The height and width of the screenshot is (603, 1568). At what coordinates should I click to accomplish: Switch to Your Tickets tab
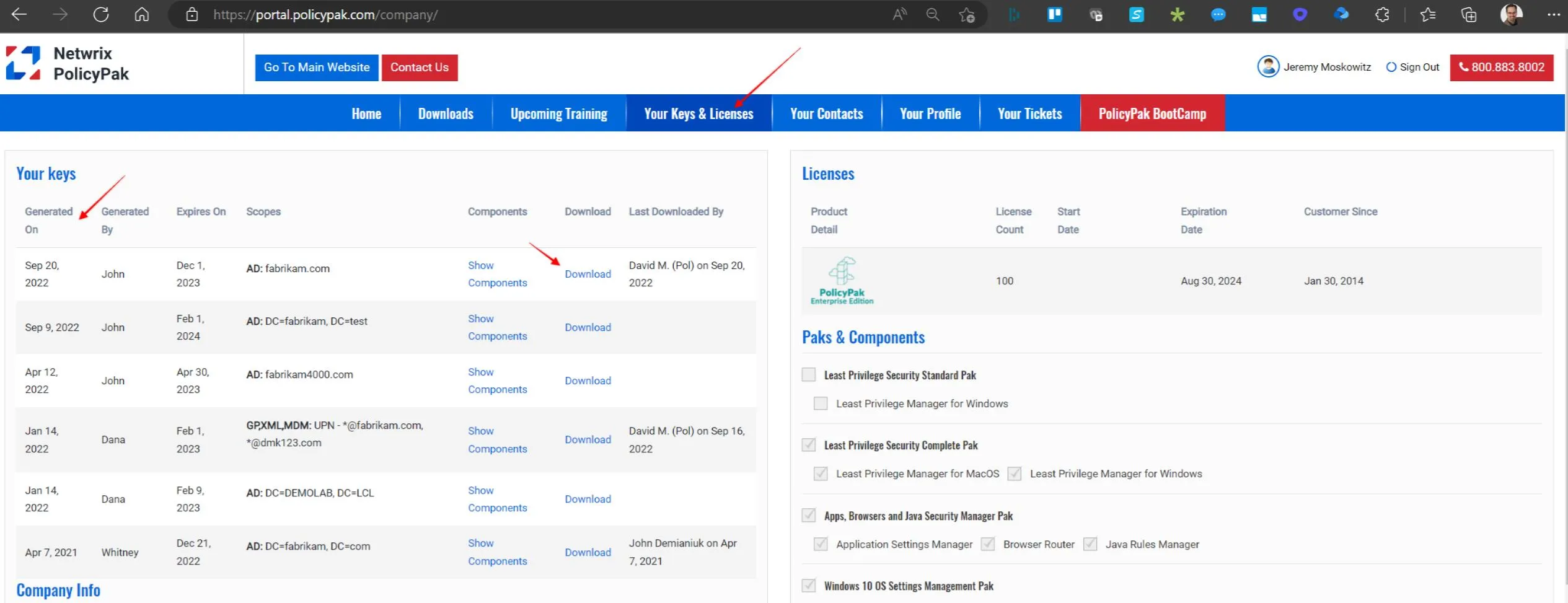click(1029, 114)
